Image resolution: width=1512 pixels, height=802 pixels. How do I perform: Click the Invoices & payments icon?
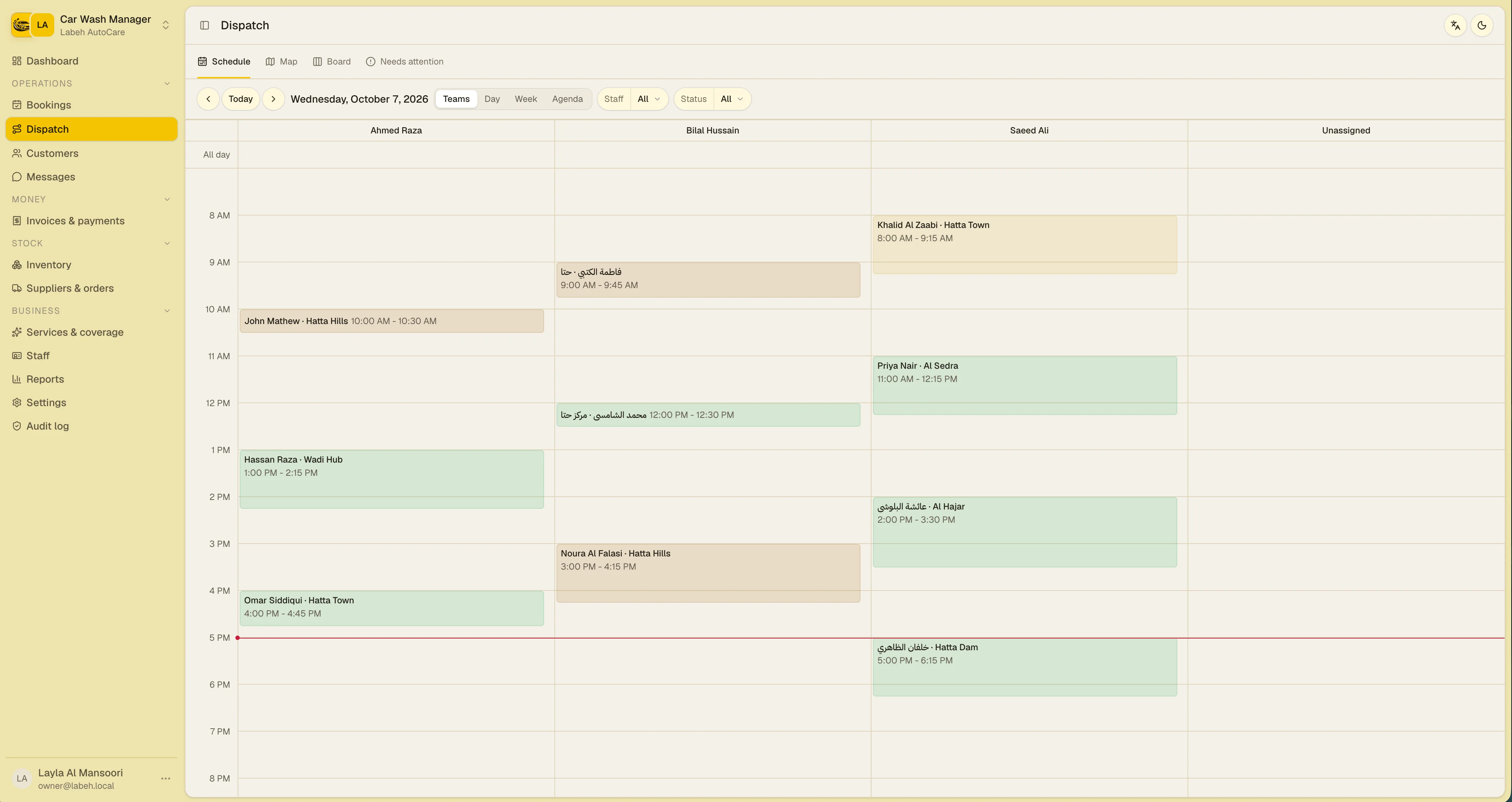click(x=17, y=221)
